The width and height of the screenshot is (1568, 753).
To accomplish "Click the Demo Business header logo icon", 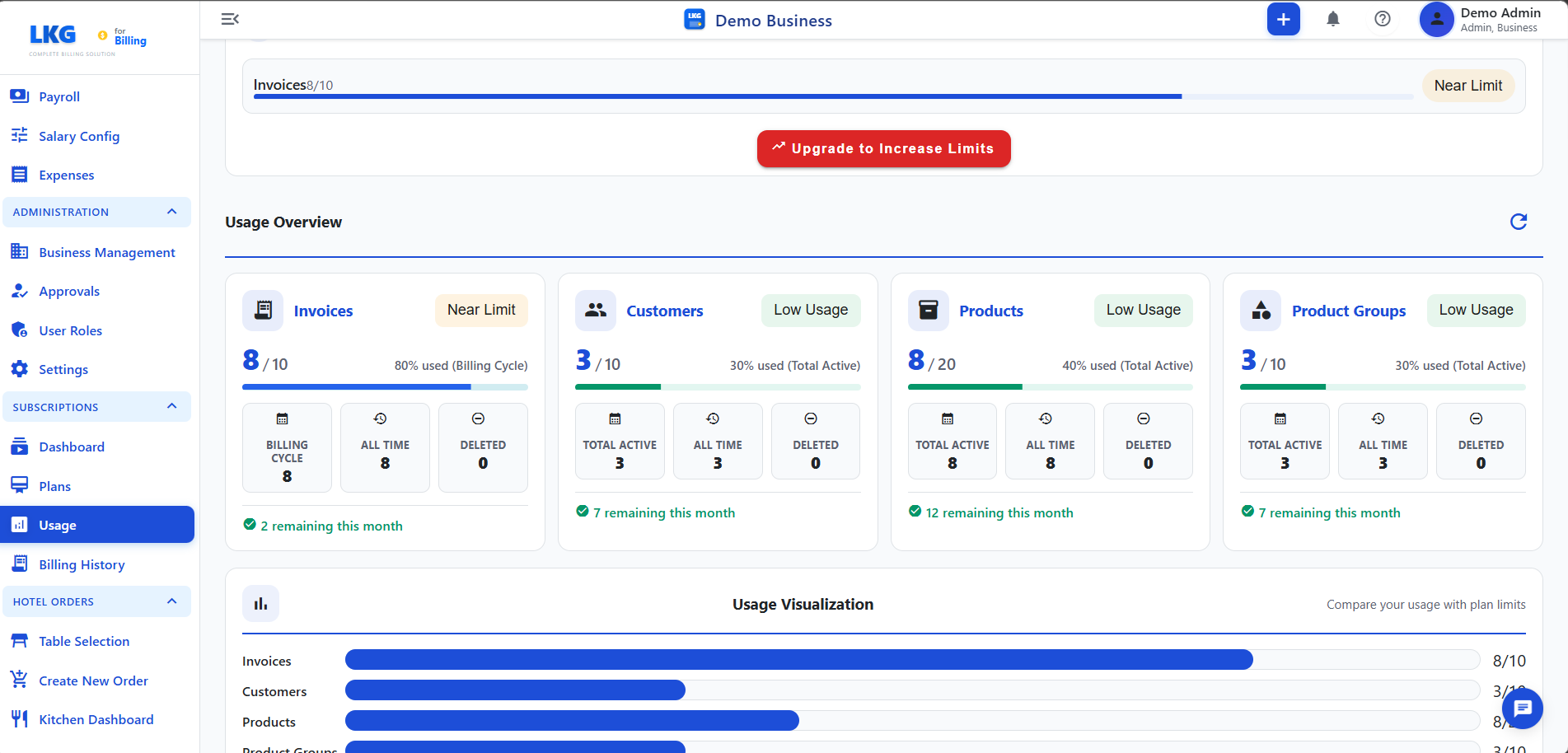I will click(x=695, y=20).
